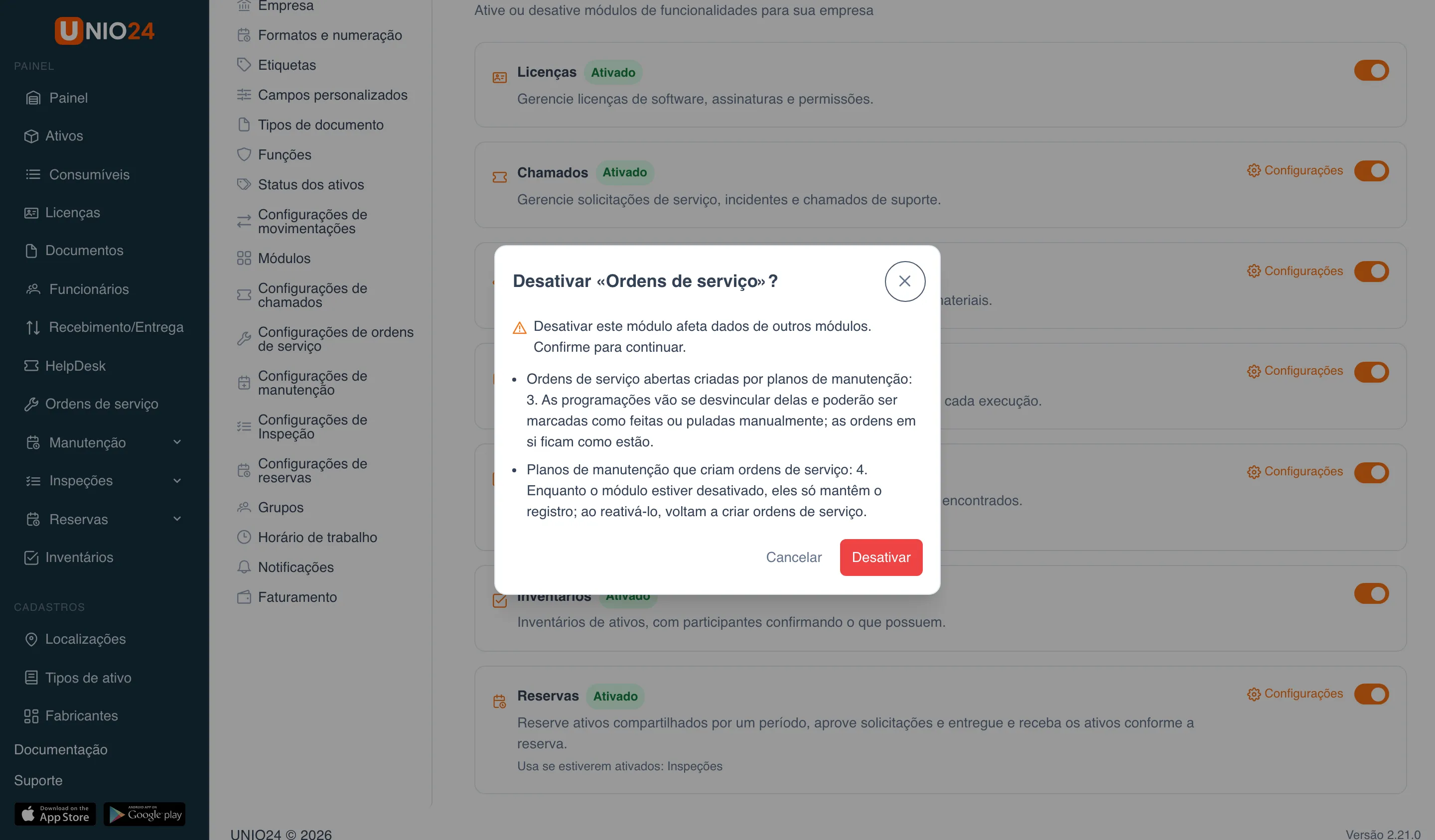Confirm with the red Desativar button
1435x840 pixels.
pyautogui.click(x=880, y=558)
